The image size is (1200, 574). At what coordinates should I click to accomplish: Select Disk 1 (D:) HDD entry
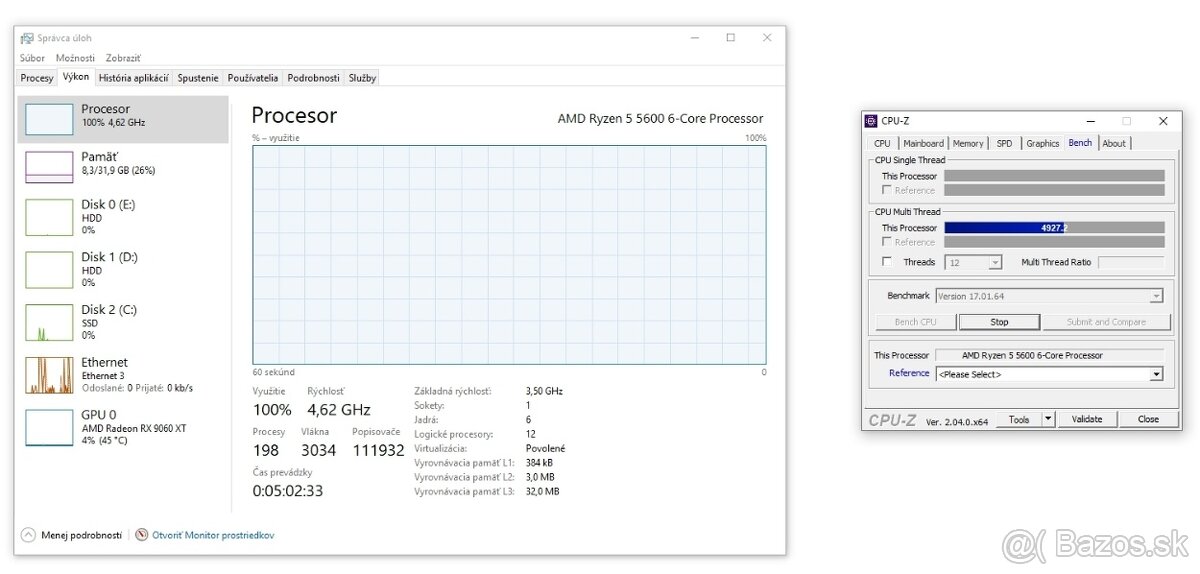123,270
